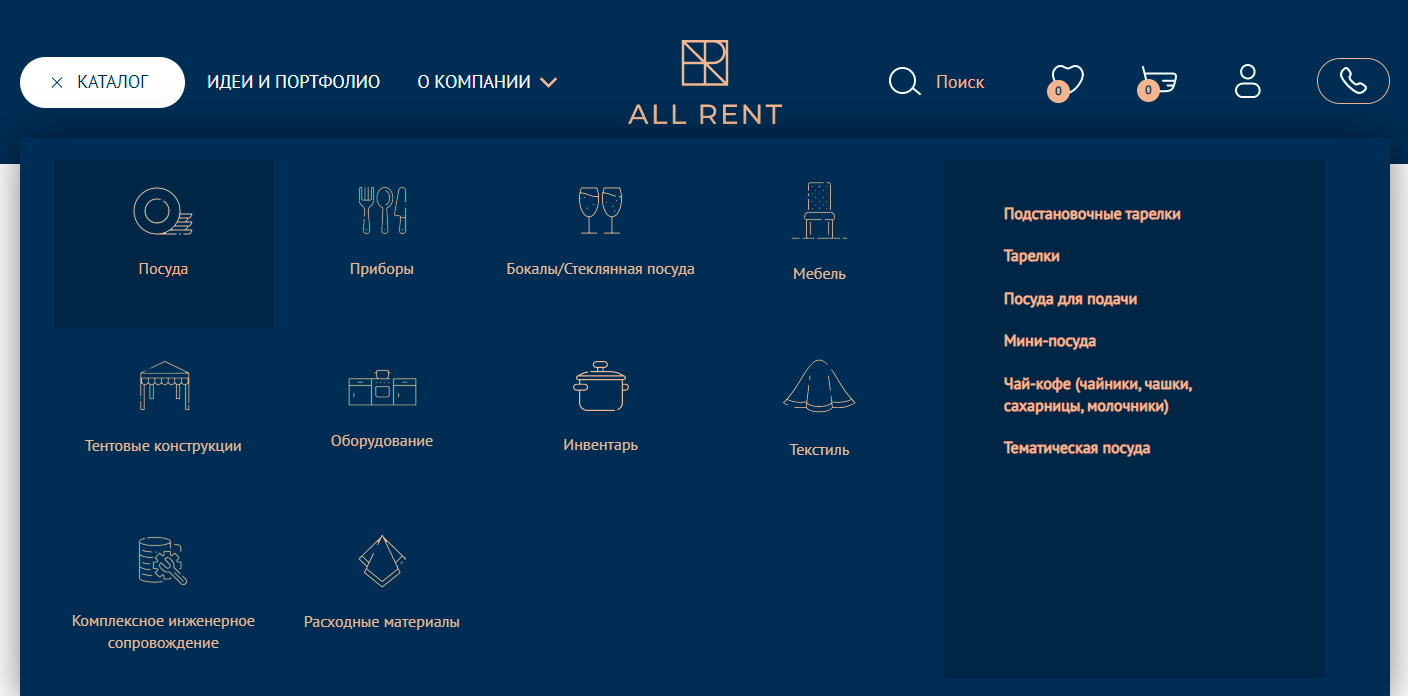
Task: Open the shopping cart icon
Action: coord(1158,81)
